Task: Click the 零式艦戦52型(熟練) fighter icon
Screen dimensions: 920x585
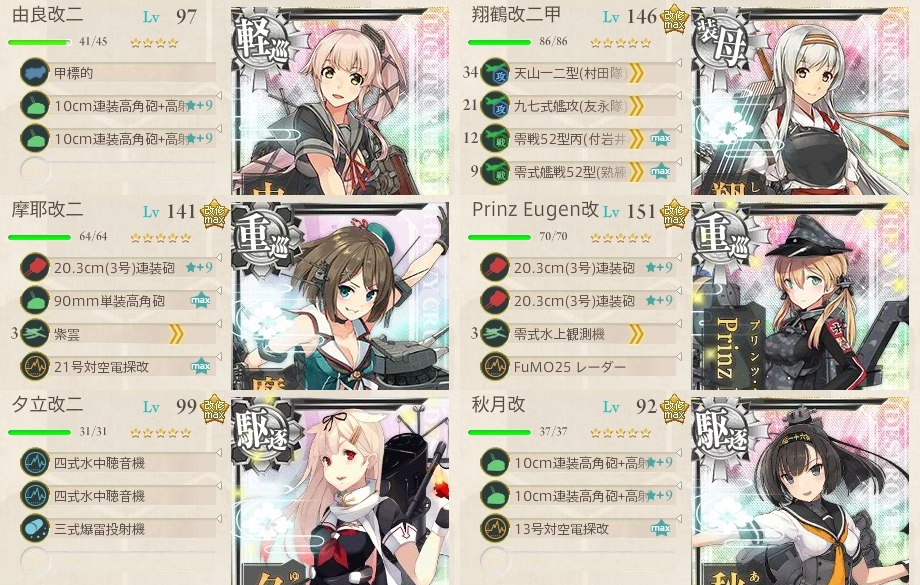Action: point(495,171)
